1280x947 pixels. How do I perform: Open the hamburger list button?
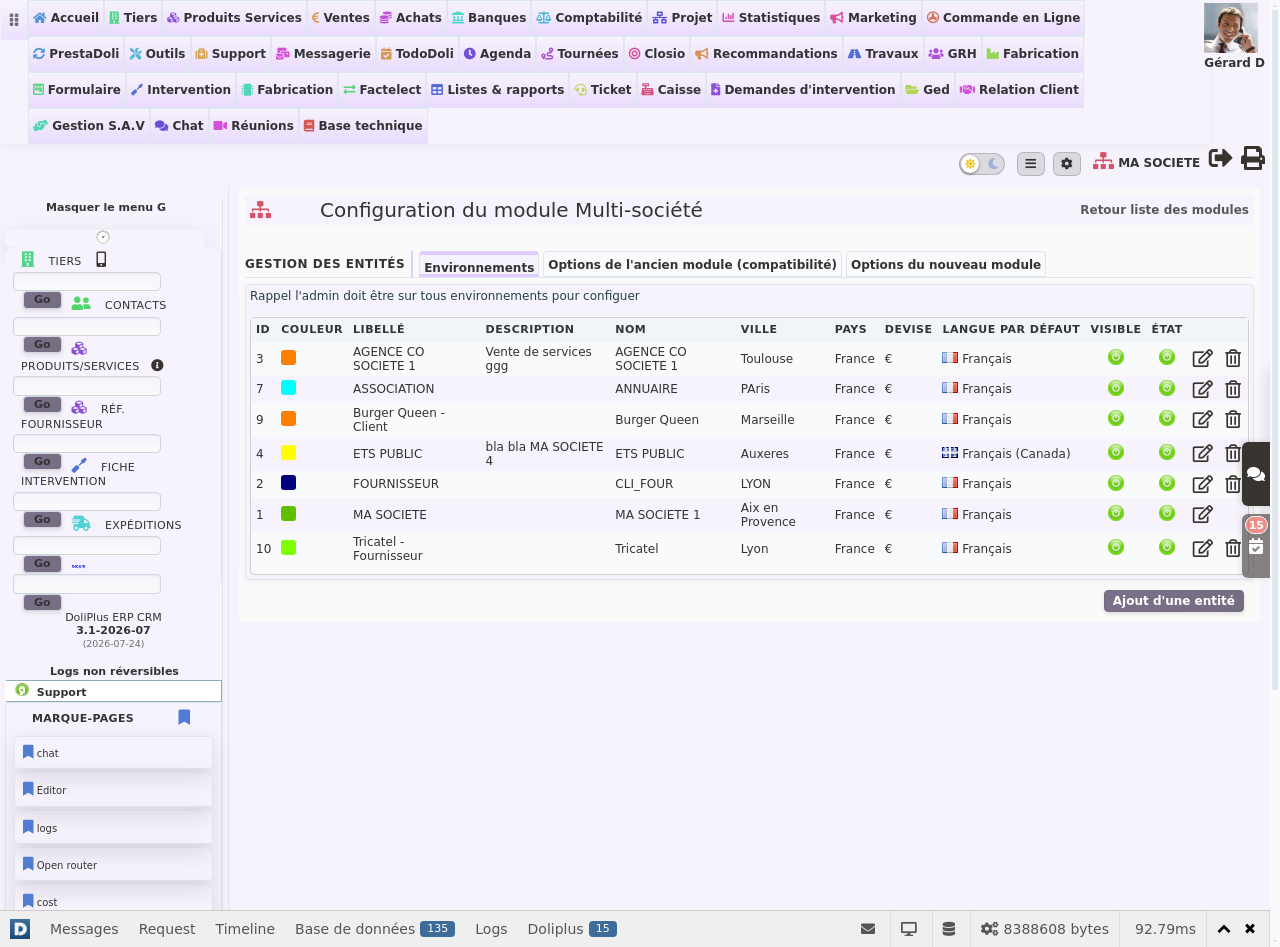click(x=1031, y=163)
